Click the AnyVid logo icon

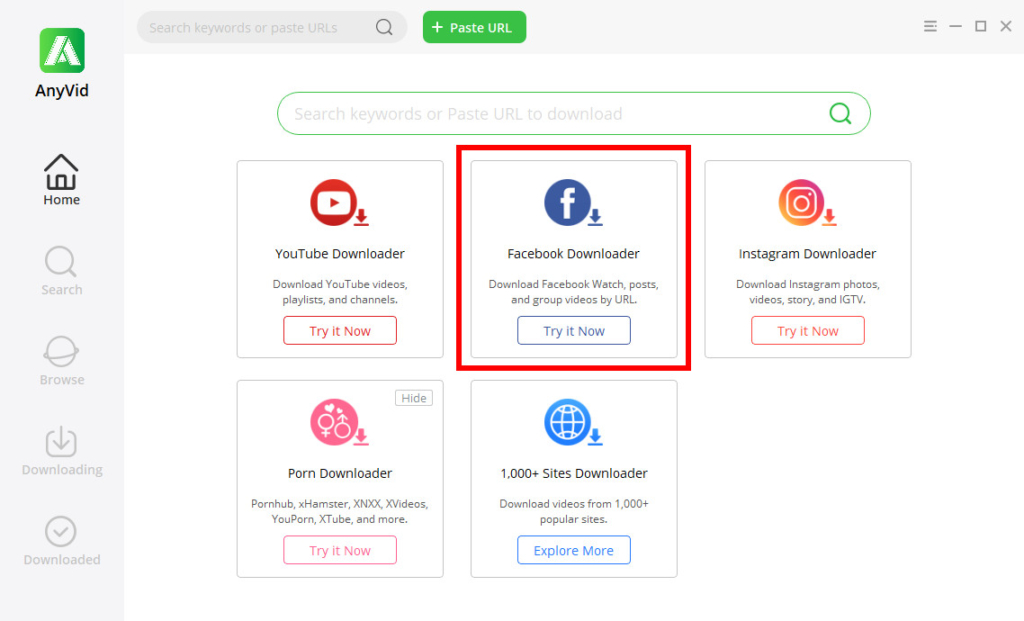pyautogui.click(x=62, y=50)
